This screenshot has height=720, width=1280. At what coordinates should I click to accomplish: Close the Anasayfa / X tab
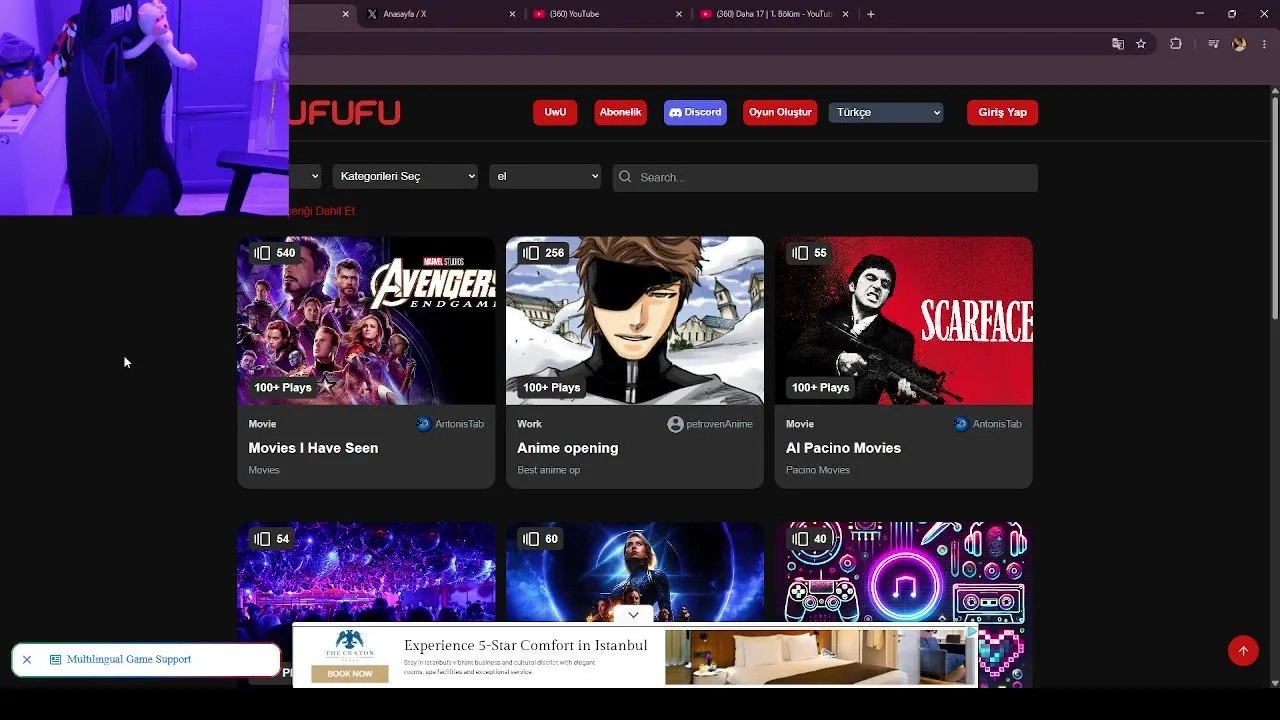pos(513,14)
